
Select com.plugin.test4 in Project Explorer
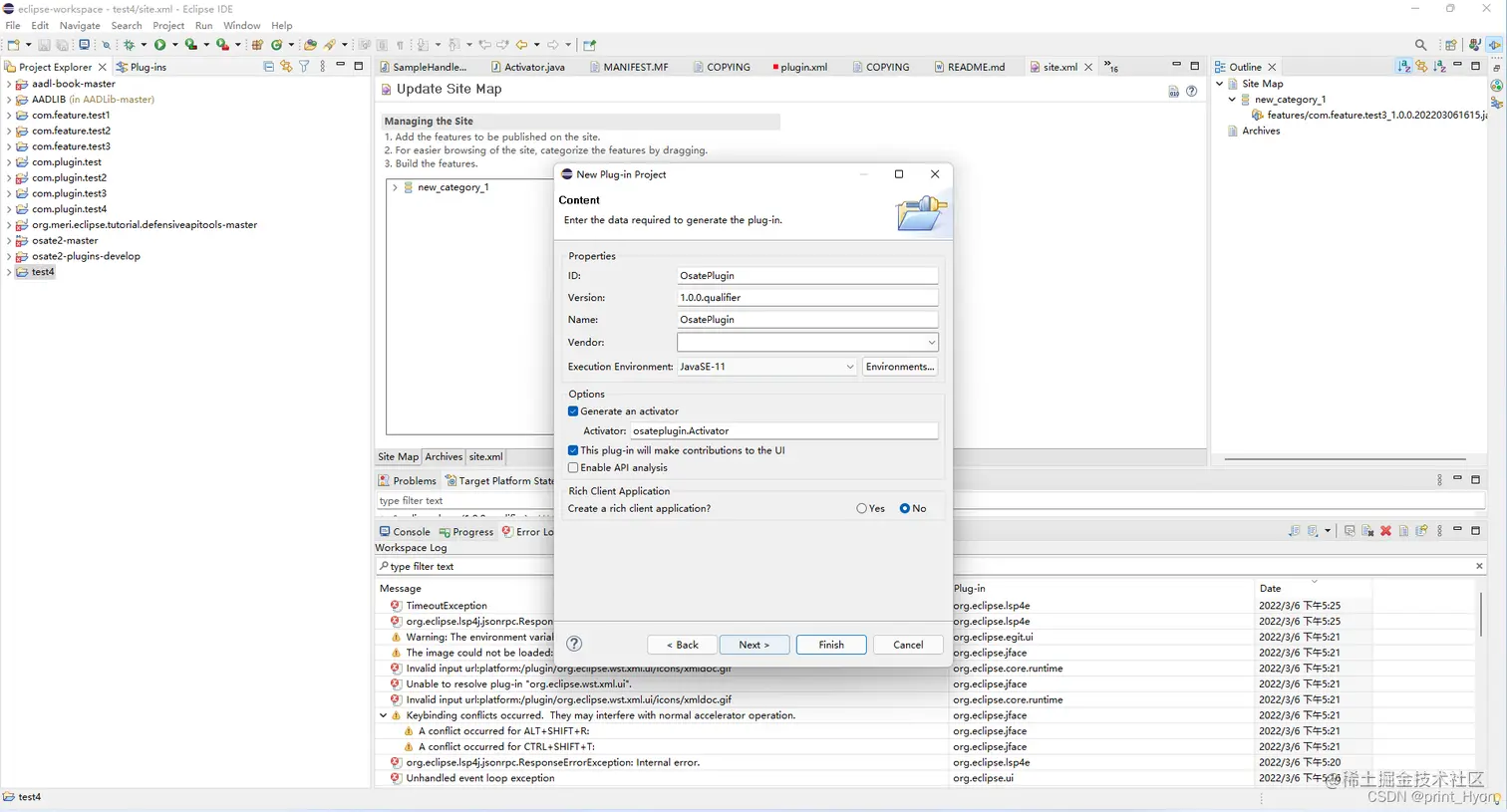pos(69,209)
